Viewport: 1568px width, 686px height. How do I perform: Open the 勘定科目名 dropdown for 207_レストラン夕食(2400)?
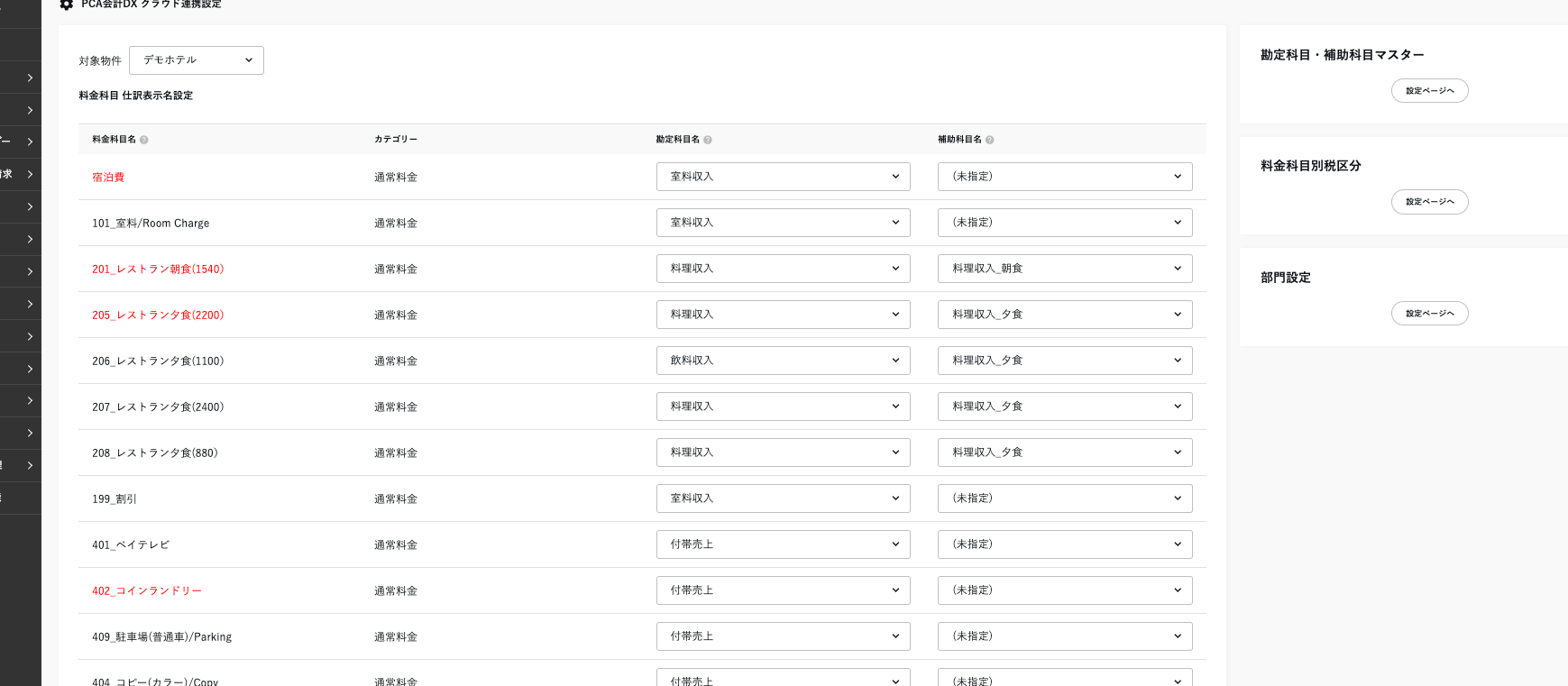(783, 407)
